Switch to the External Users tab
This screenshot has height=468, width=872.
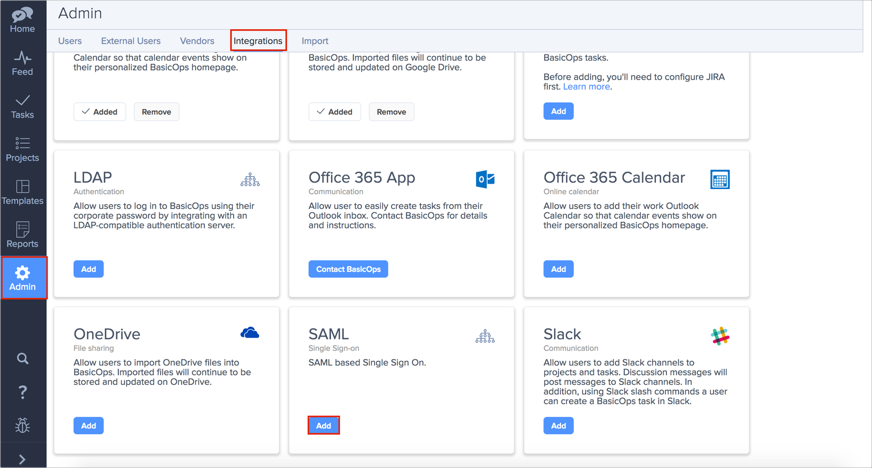(x=130, y=41)
